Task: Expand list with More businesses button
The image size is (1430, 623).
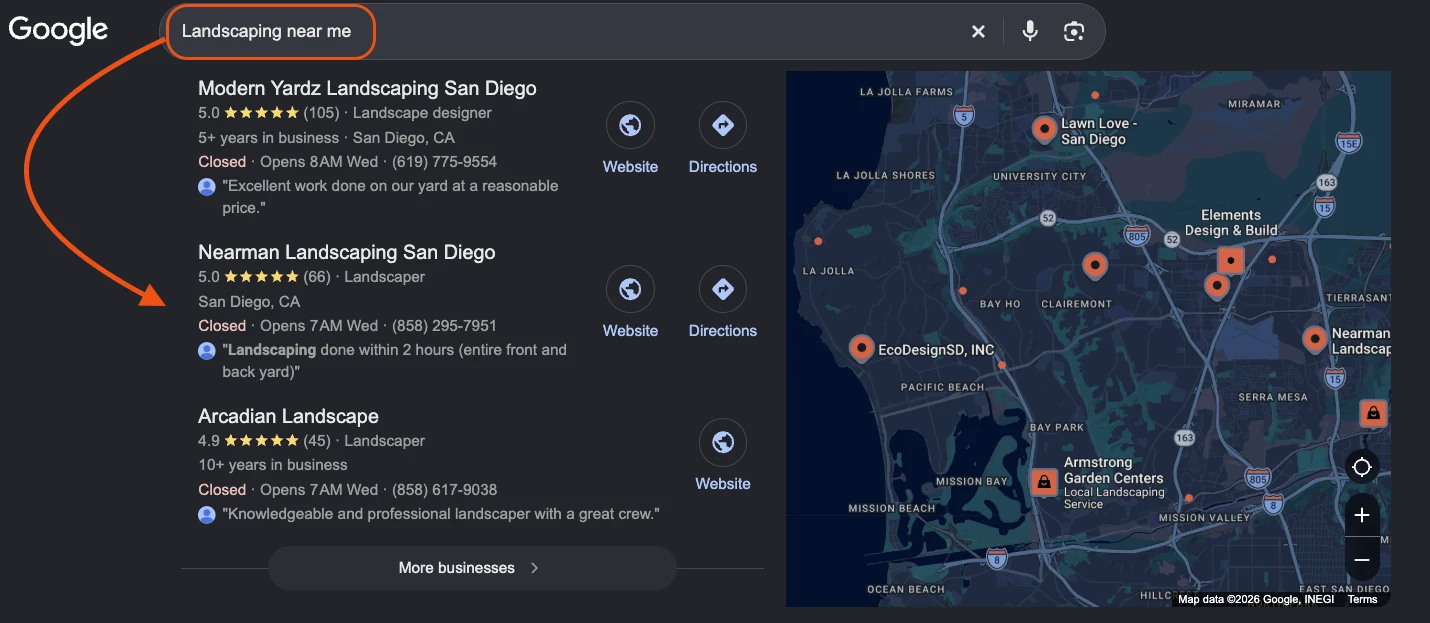Action: tap(472, 568)
